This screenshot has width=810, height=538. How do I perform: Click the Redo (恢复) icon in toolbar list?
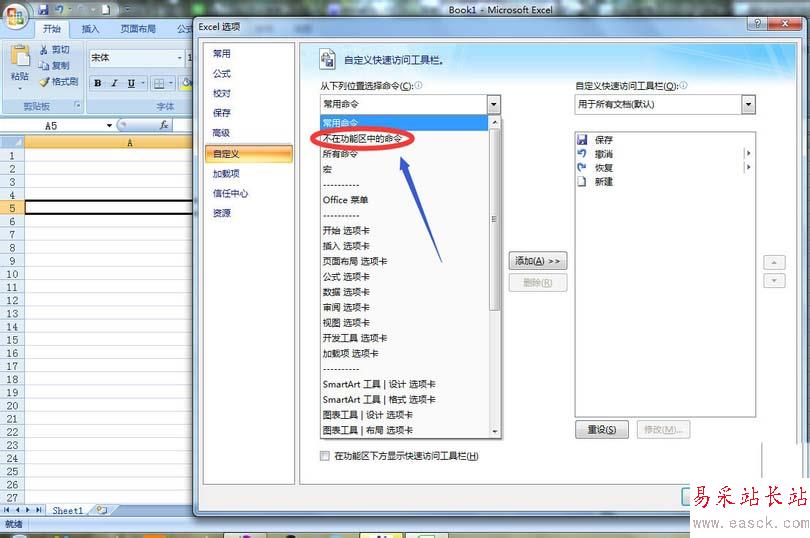[582, 167]
